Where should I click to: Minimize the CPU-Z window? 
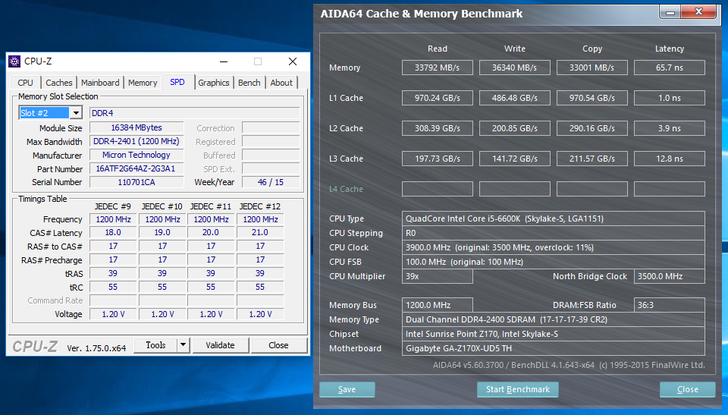tap(230, 62)
